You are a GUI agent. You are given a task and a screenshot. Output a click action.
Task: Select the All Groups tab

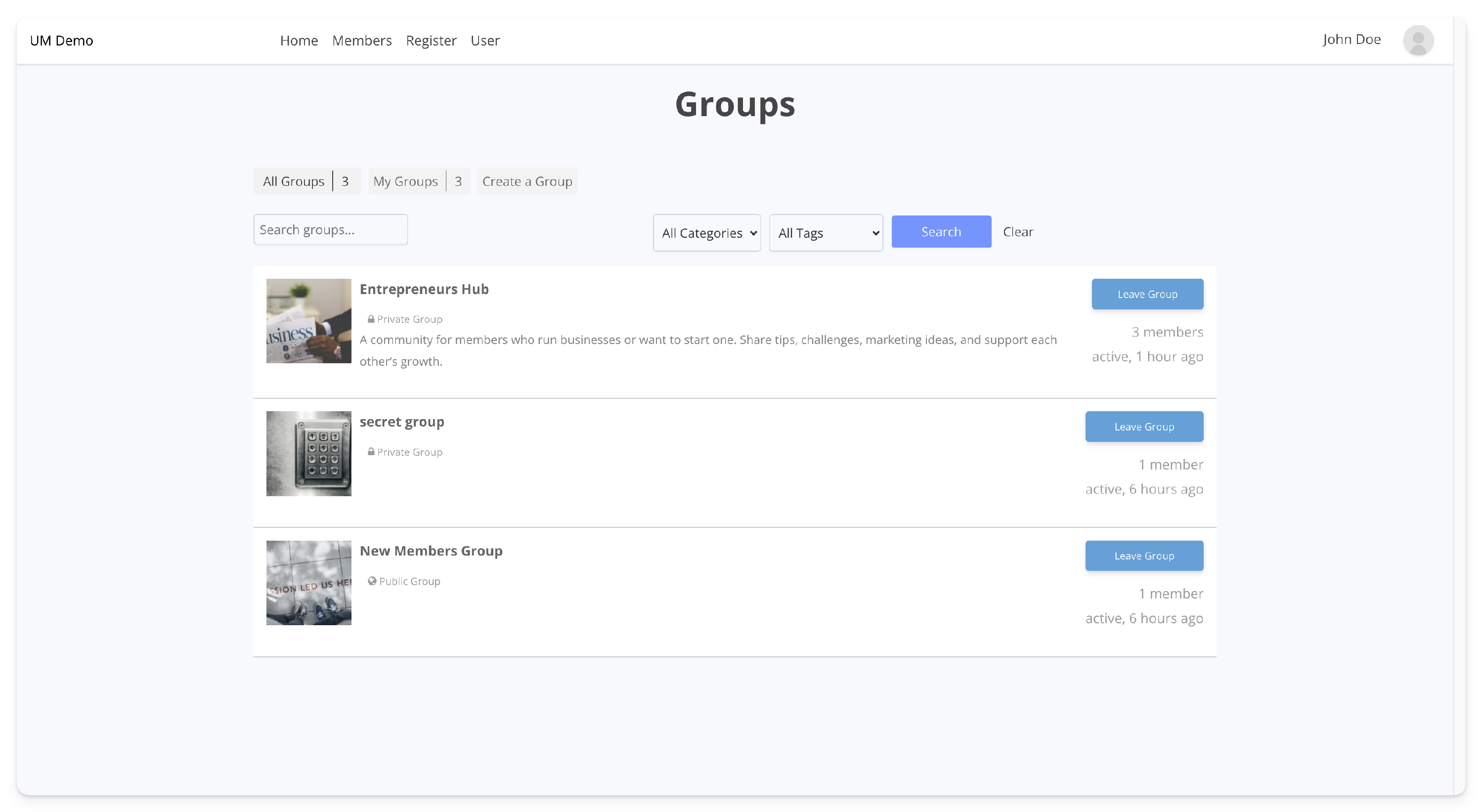(294, 181)
